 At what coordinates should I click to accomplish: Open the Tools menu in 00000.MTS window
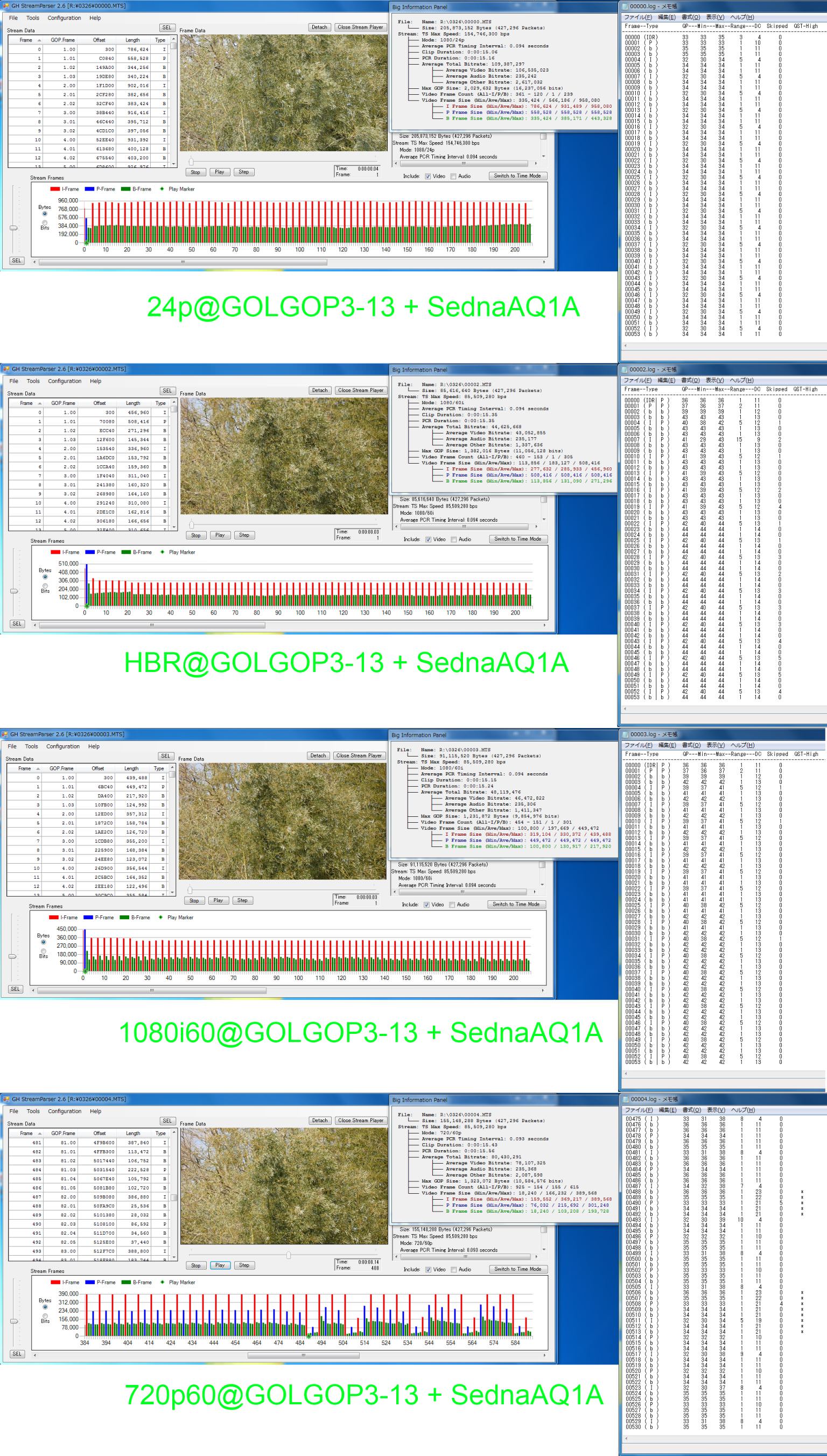coord(32,18)
